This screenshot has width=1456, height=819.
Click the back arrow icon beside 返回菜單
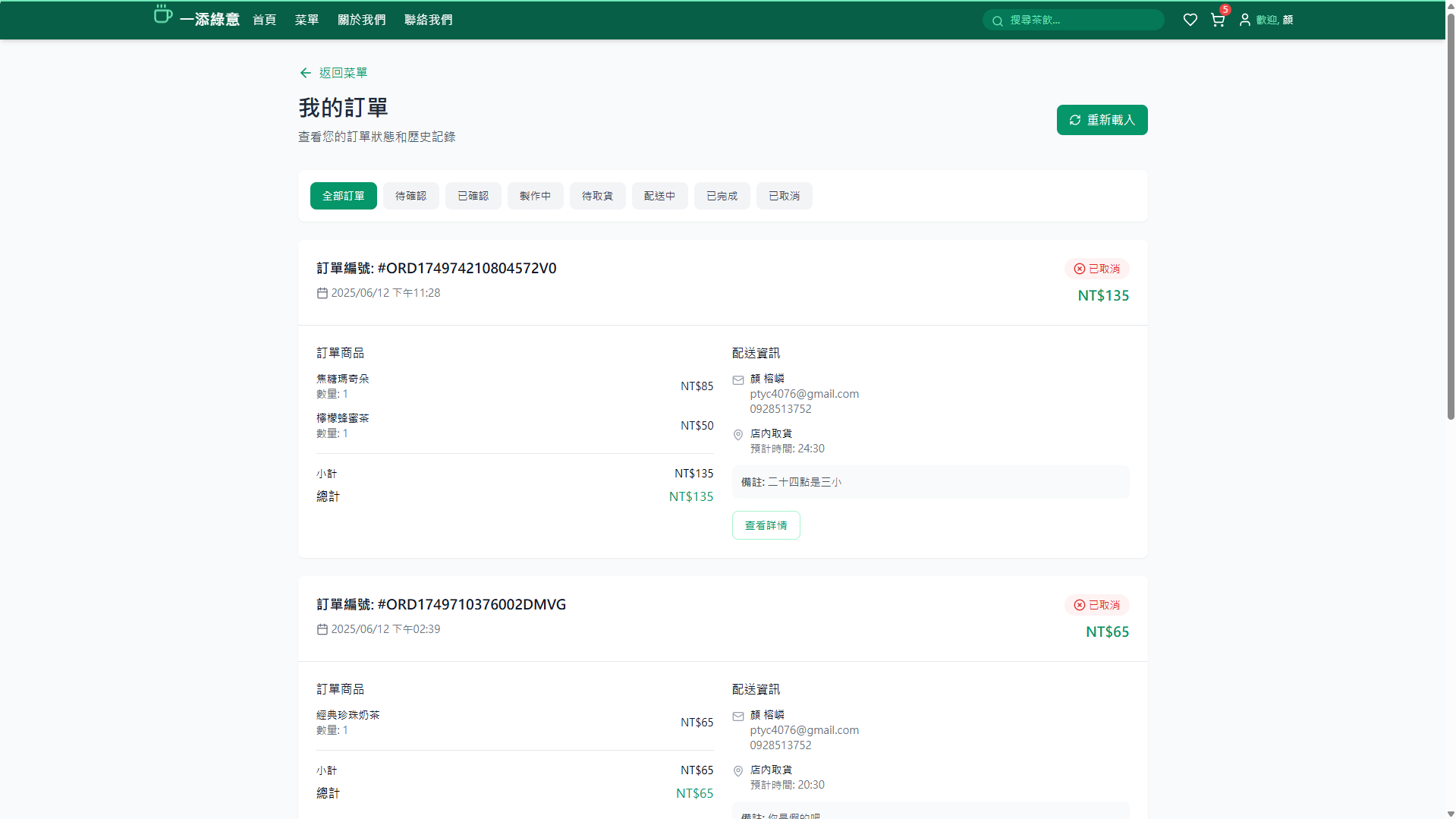click(305, 73)
